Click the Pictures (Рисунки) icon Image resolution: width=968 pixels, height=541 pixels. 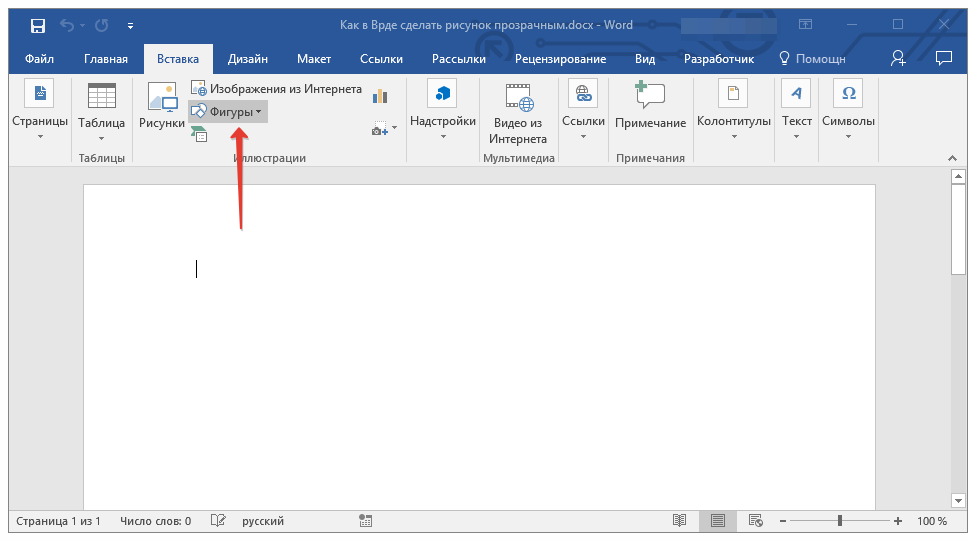161,105
